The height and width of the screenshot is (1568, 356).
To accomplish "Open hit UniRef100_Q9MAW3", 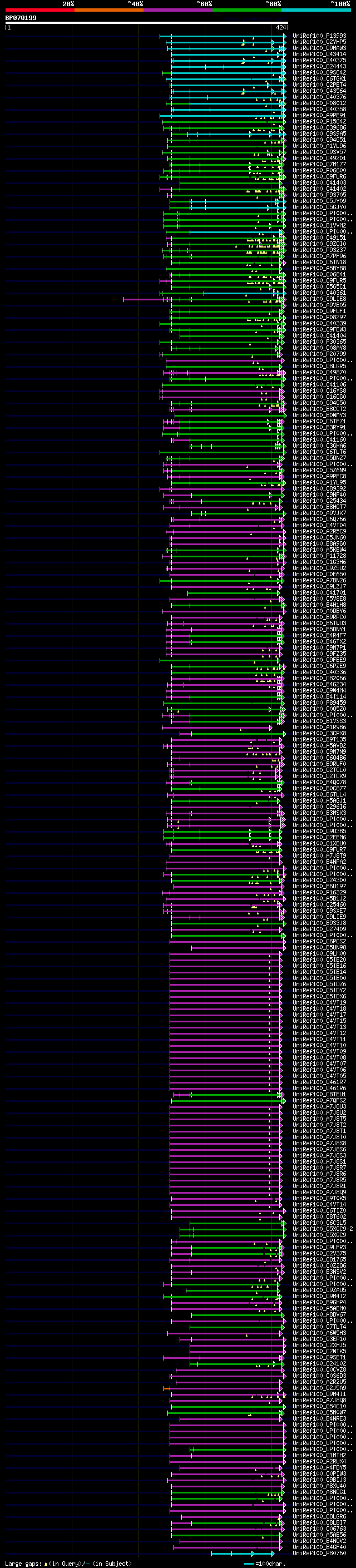I will 319,48.
